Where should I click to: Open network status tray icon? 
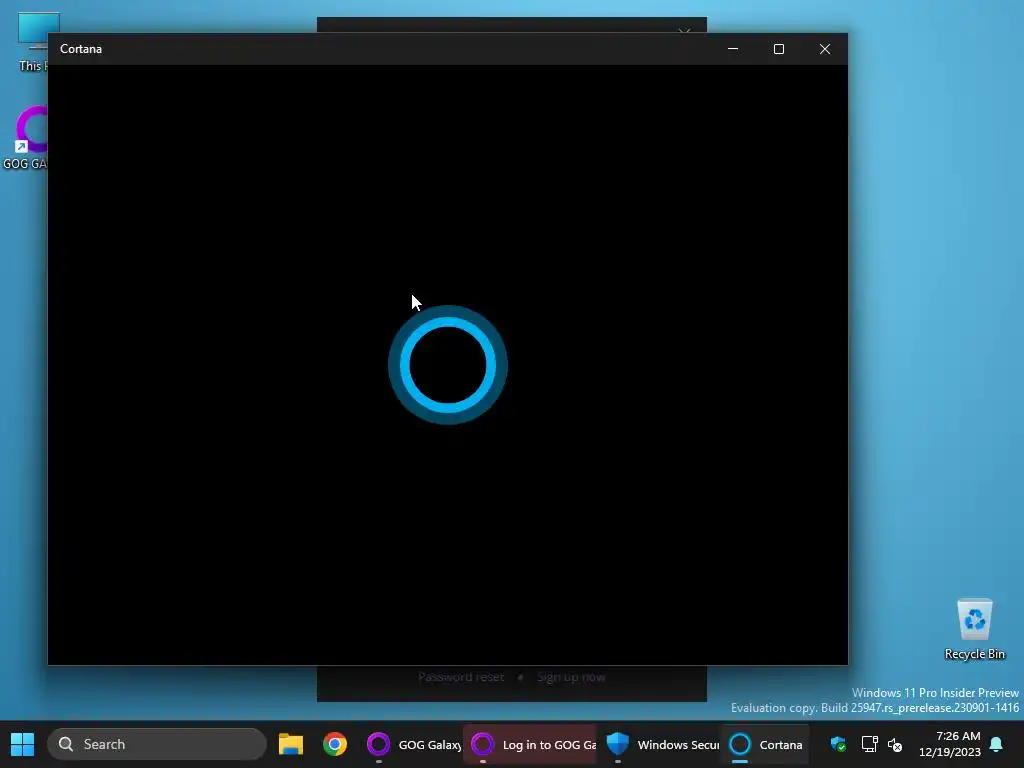pos(869,744)
